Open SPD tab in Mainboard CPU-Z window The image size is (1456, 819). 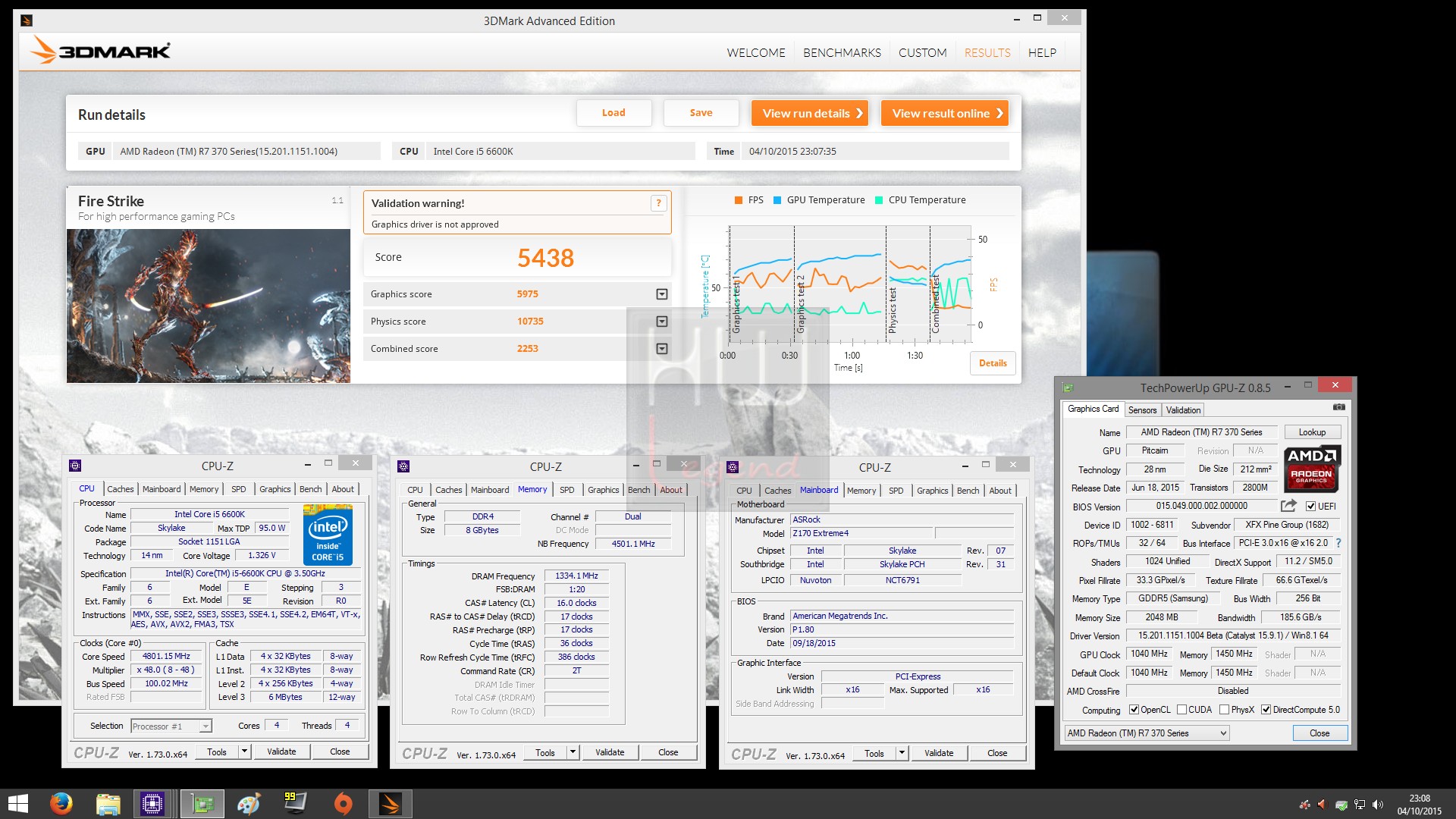[x=896, y=491]
